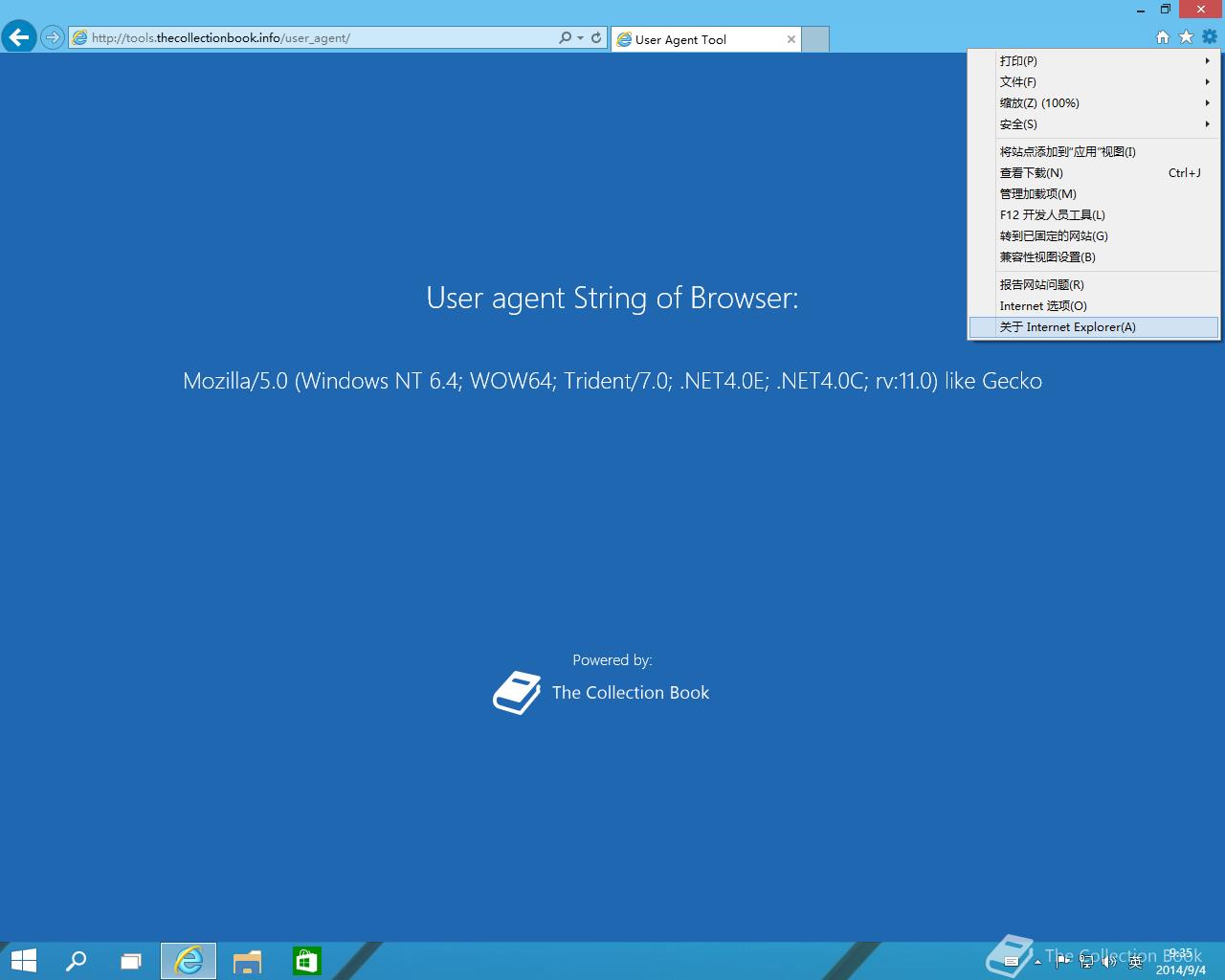The width and height of the screenshot is (1225, 980).
Task: Click the heading "User agent String of Browser:"
Action: tap(612, 298)
